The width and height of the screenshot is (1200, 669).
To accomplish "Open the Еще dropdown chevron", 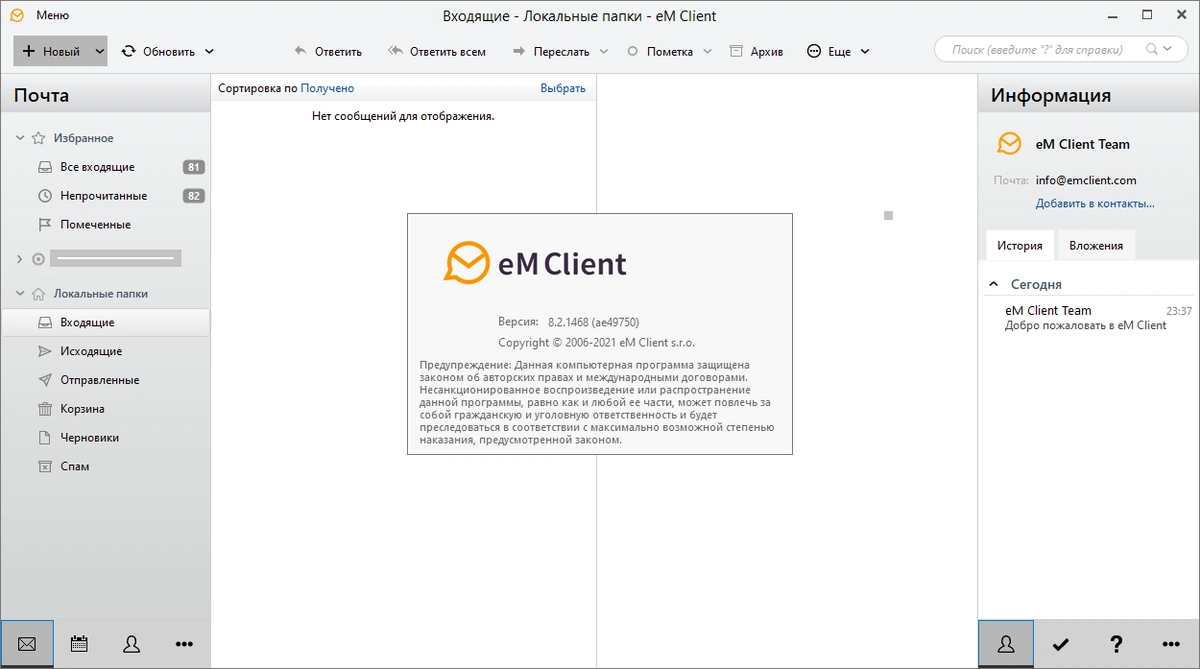I will [865, 51].
